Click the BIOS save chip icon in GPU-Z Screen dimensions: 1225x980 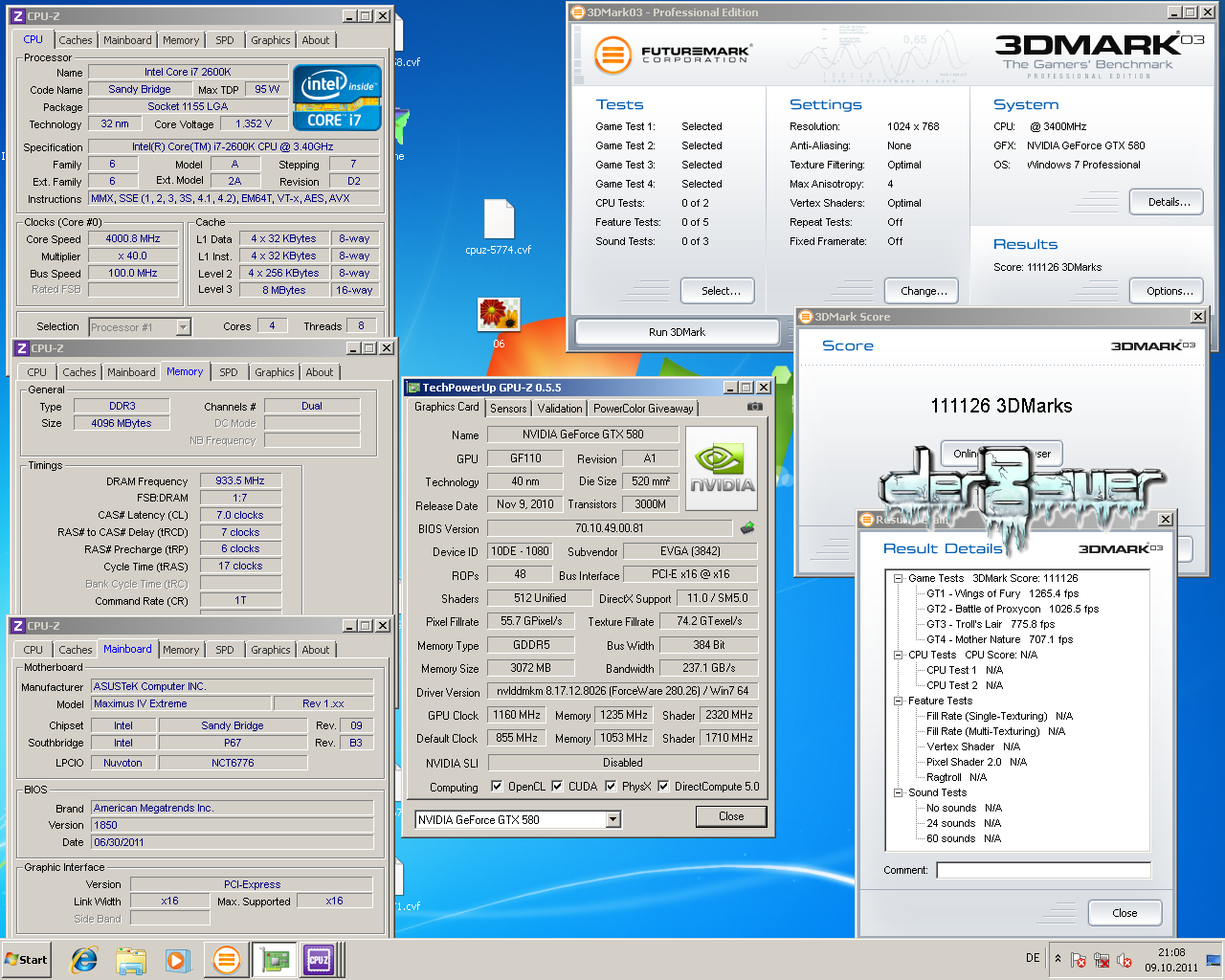[x=747, y=528]
